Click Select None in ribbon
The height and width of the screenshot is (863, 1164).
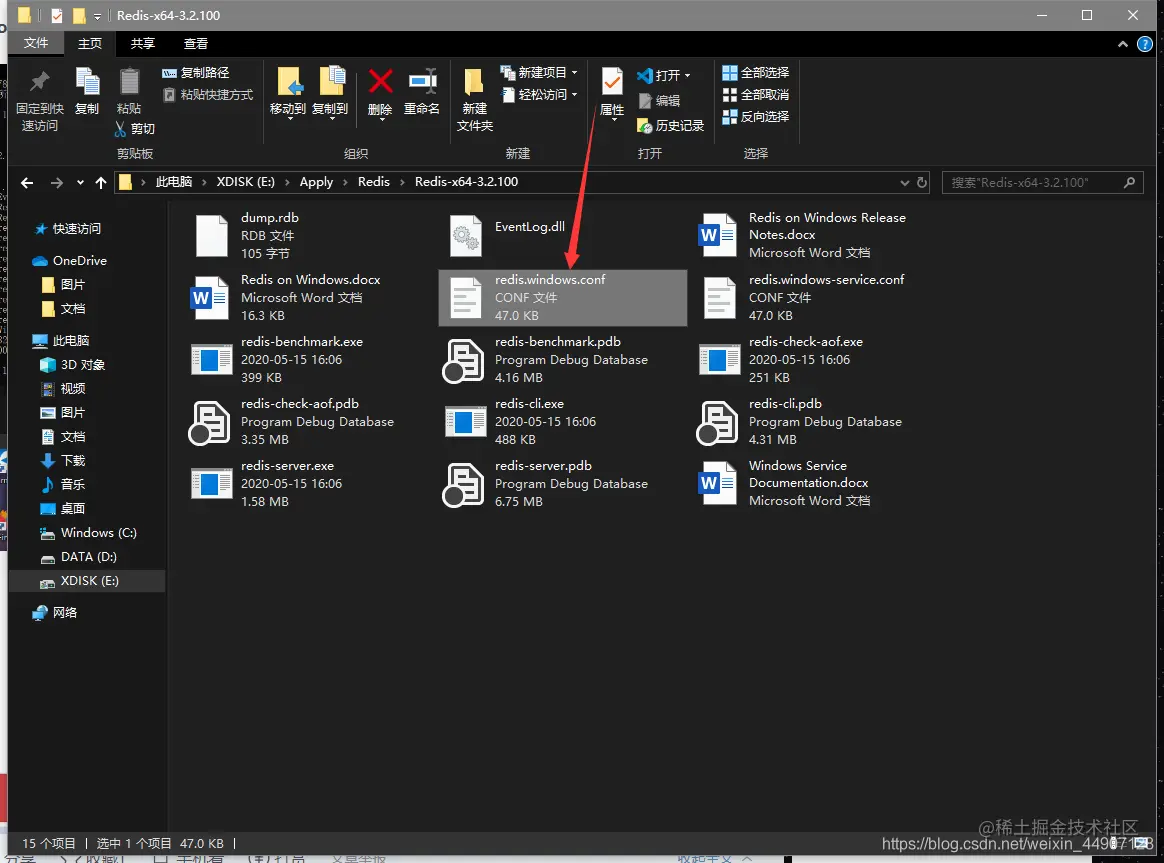[x=756, y=95]
